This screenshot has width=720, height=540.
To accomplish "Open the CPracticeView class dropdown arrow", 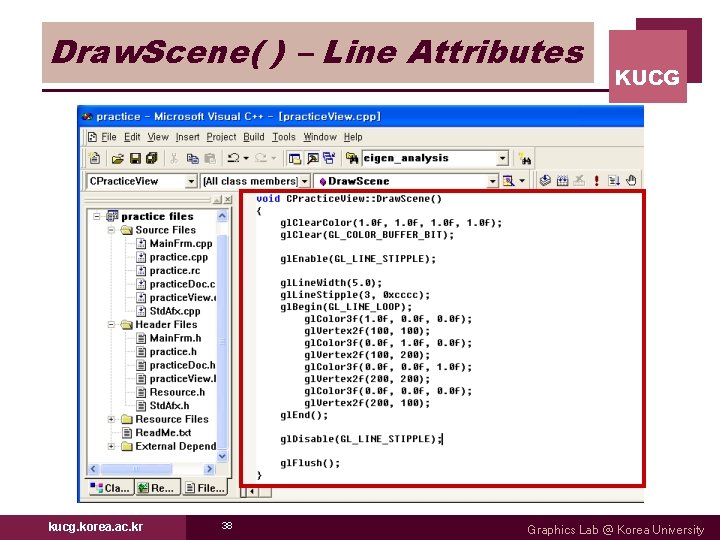I will click(x=191, y=181).
